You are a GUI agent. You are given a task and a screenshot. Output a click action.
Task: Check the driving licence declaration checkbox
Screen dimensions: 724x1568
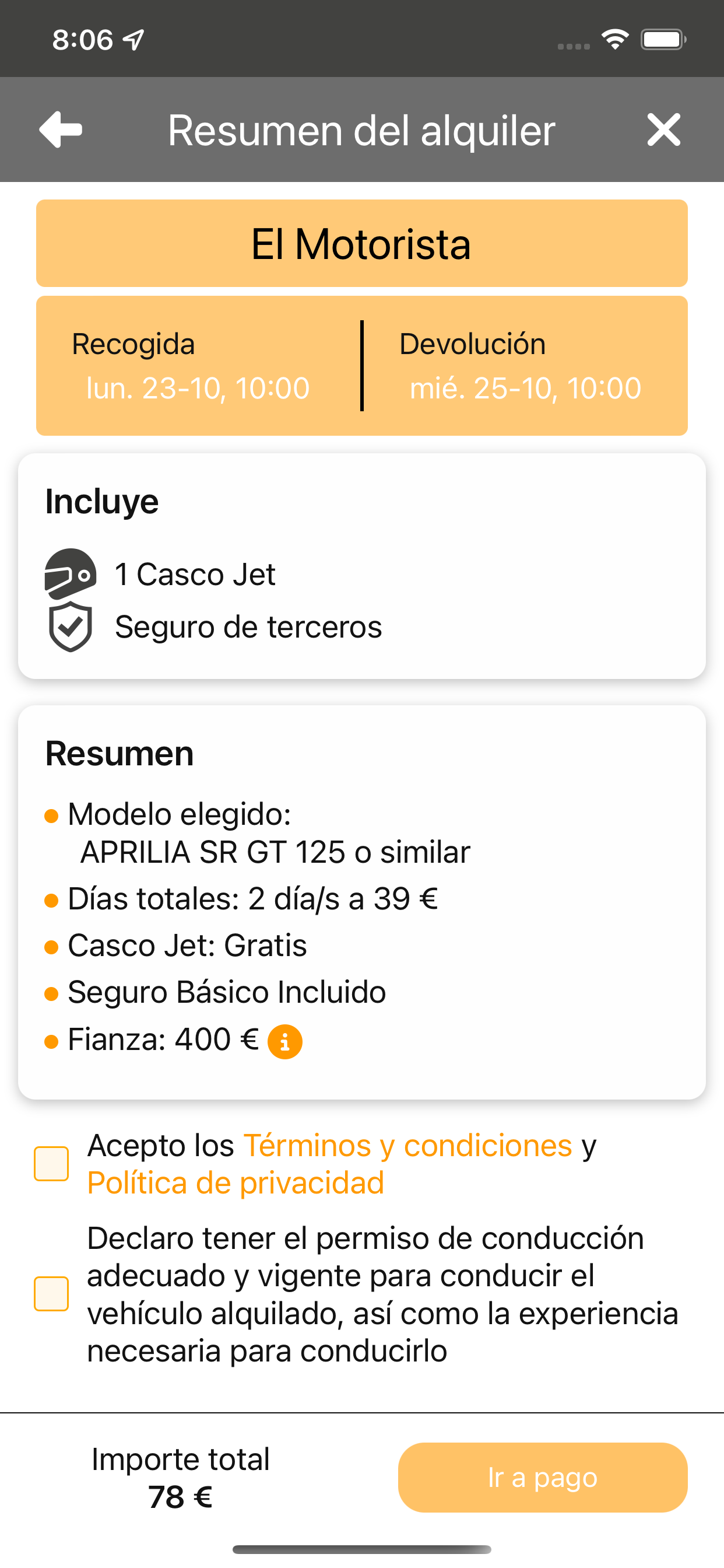(51, 1293)
